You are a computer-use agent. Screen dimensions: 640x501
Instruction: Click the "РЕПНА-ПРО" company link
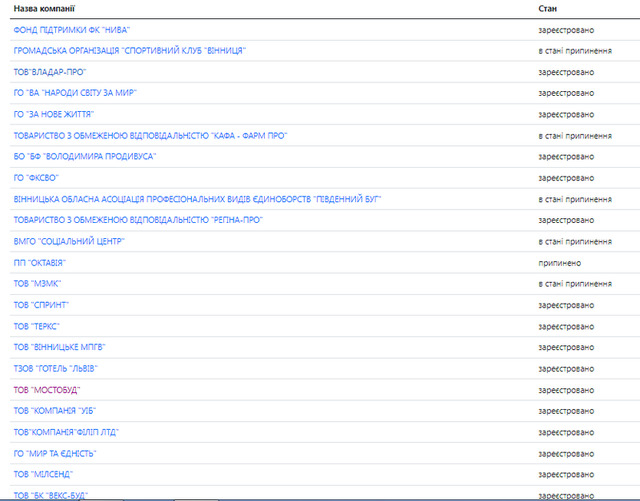(138, 220)
